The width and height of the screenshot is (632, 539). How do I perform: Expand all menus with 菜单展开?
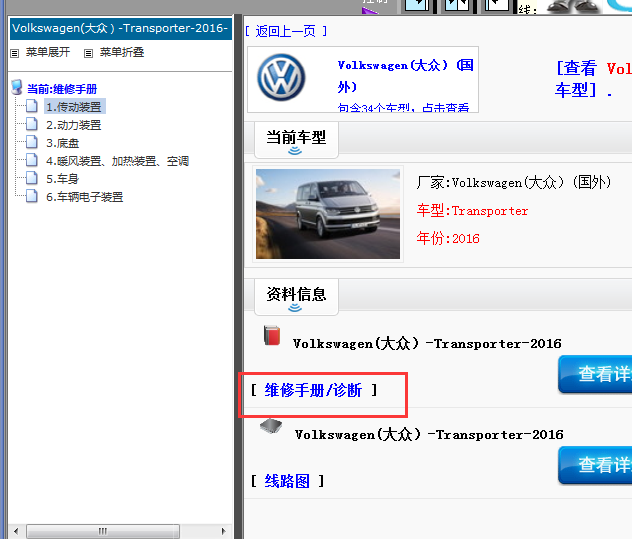(48, 52)
